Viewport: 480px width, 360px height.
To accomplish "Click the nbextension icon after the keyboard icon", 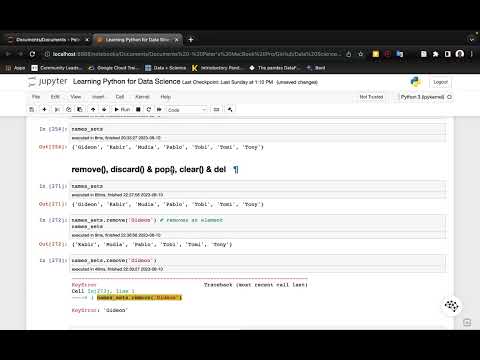I will pos(230,109).
